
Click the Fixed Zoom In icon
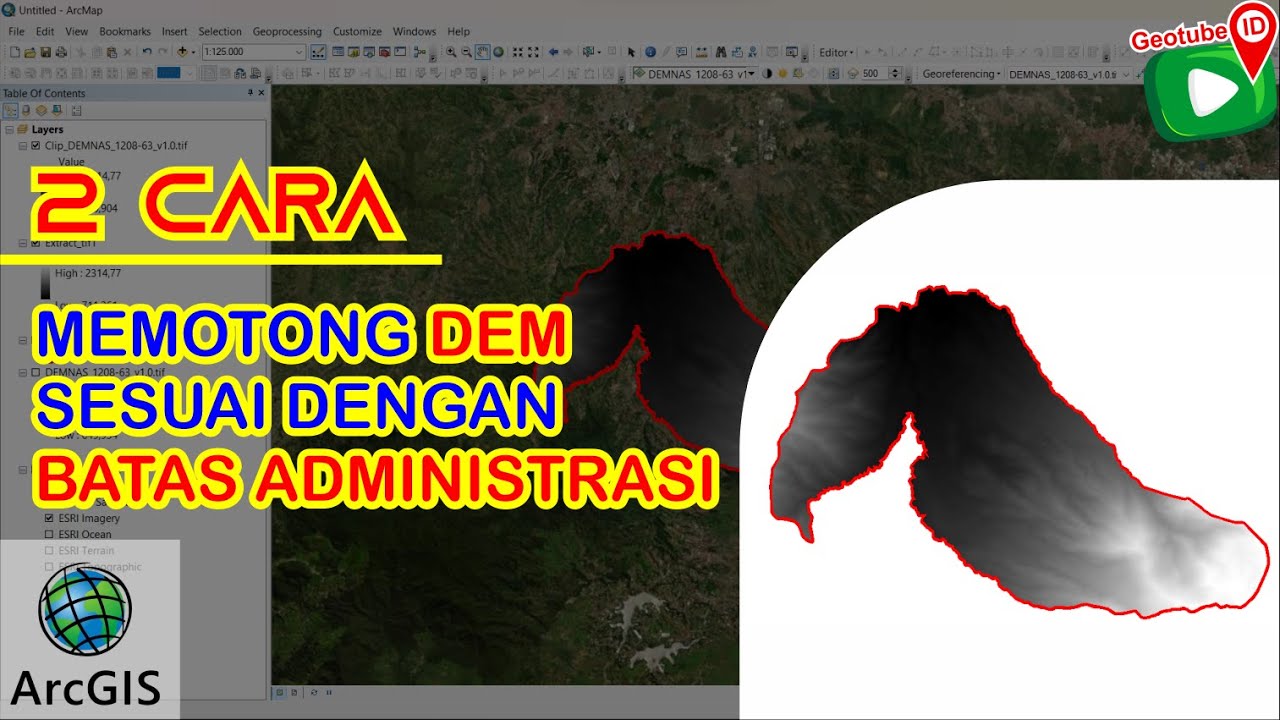point(517,52)
